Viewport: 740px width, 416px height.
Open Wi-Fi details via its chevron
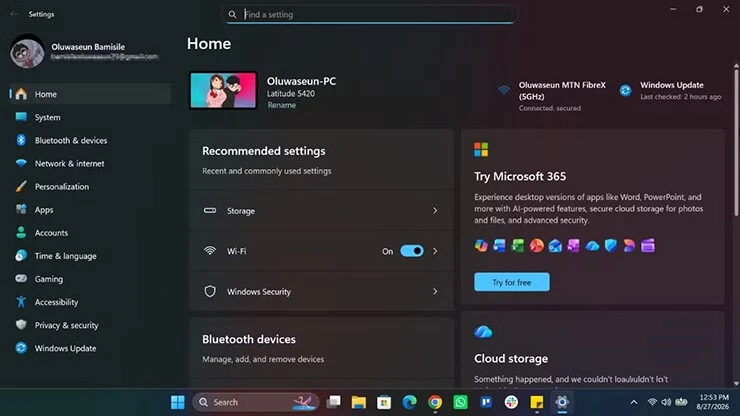coord(435,251)
